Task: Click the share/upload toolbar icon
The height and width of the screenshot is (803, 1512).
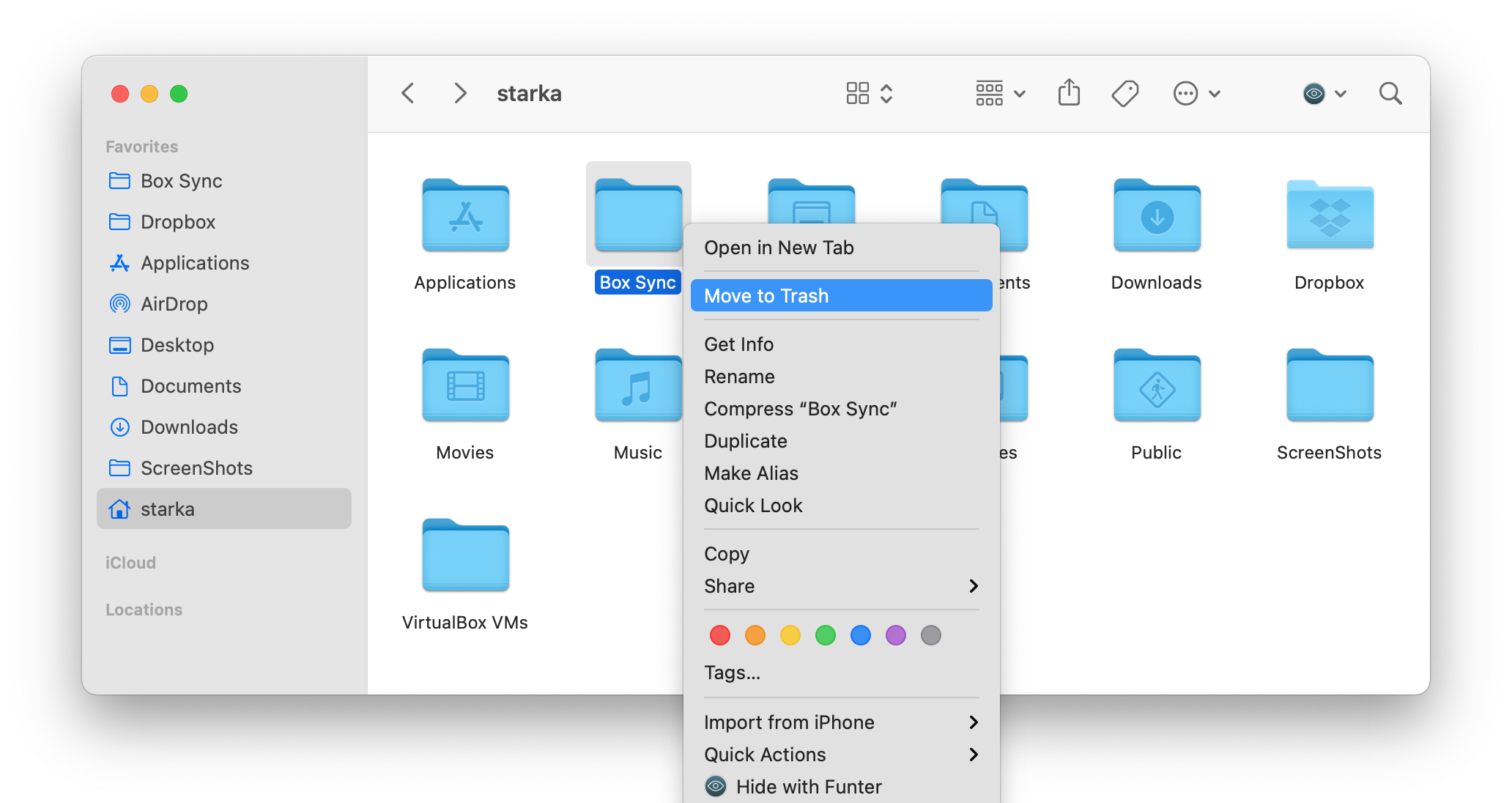Action: 1070,94
